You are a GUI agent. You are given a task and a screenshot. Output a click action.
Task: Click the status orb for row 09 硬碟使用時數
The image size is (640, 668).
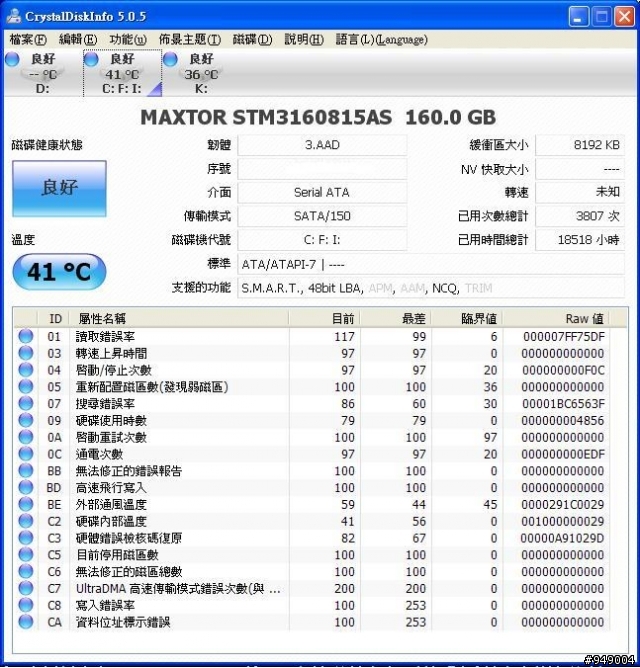pos(26,420)
